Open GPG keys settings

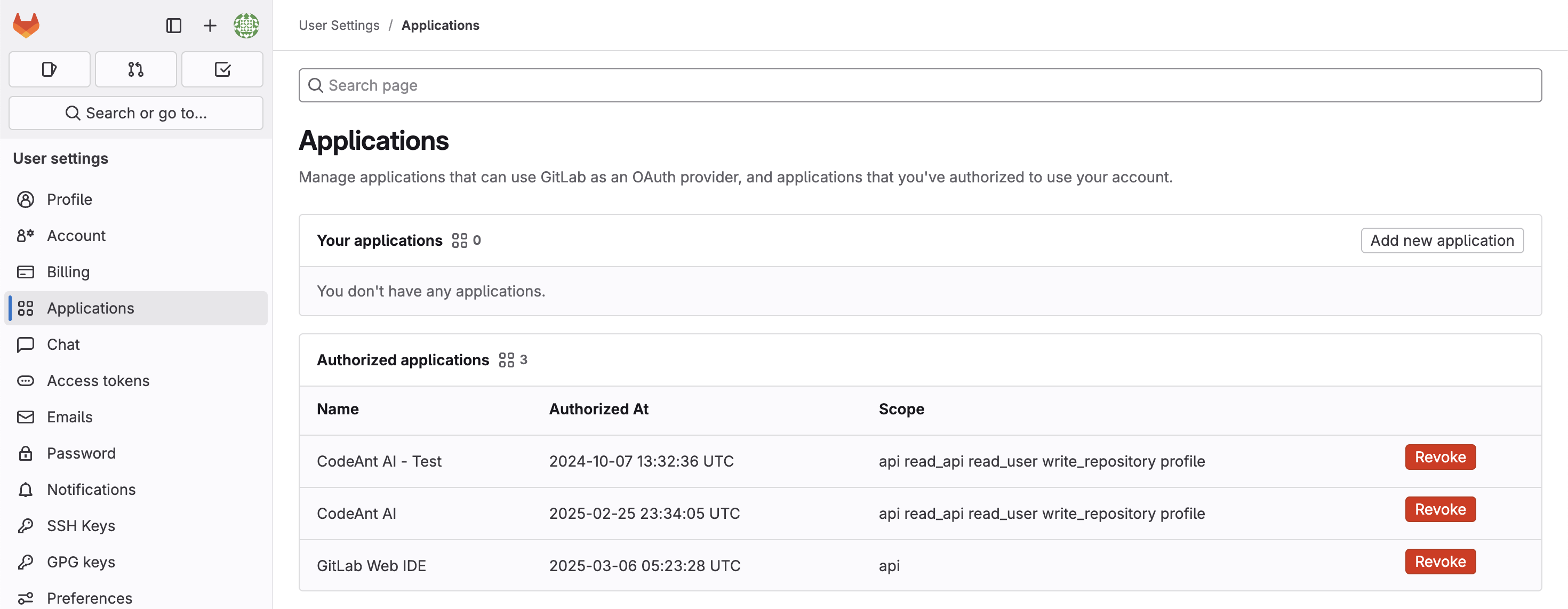click(x=136, y=562)
